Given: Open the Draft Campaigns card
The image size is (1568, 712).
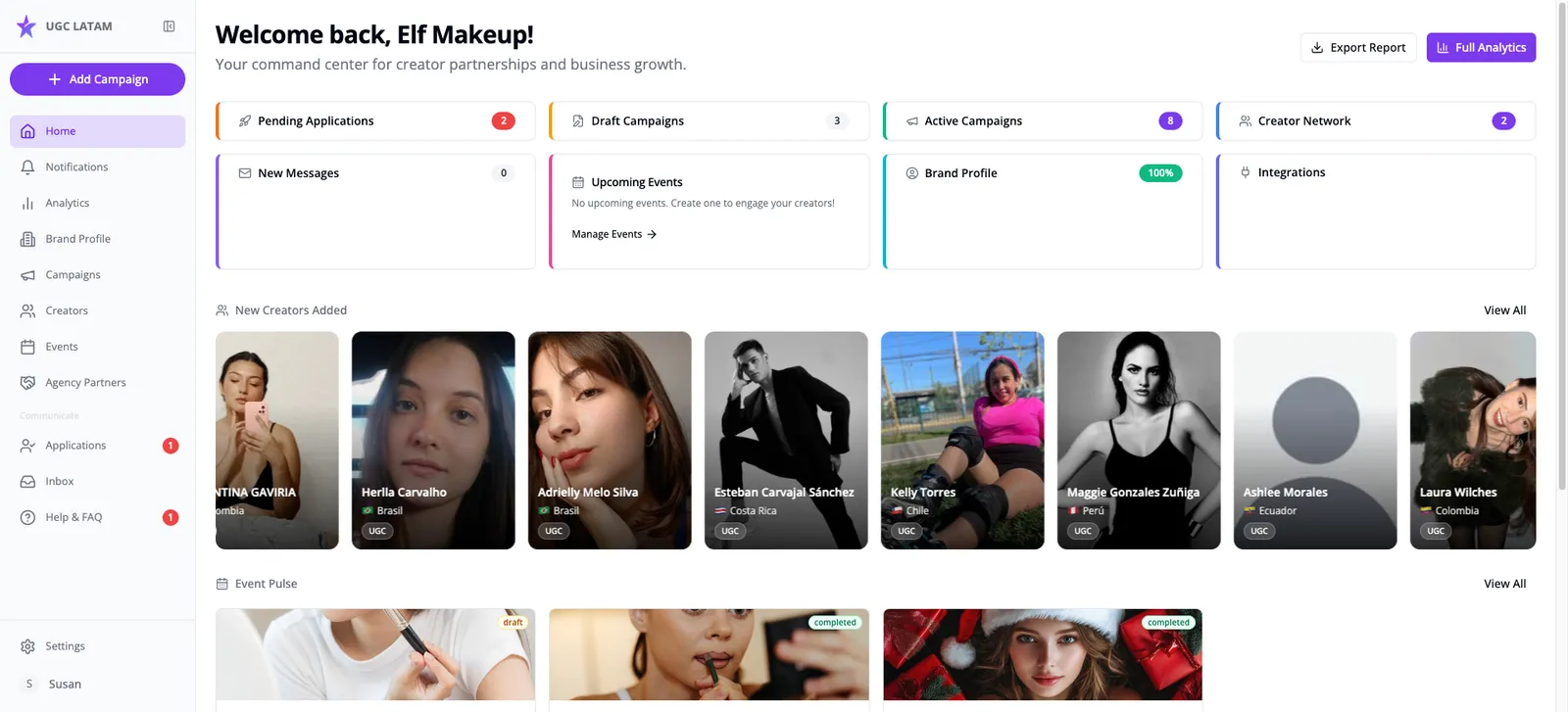Looking at the screenshot, I should [x=710, y=121].
